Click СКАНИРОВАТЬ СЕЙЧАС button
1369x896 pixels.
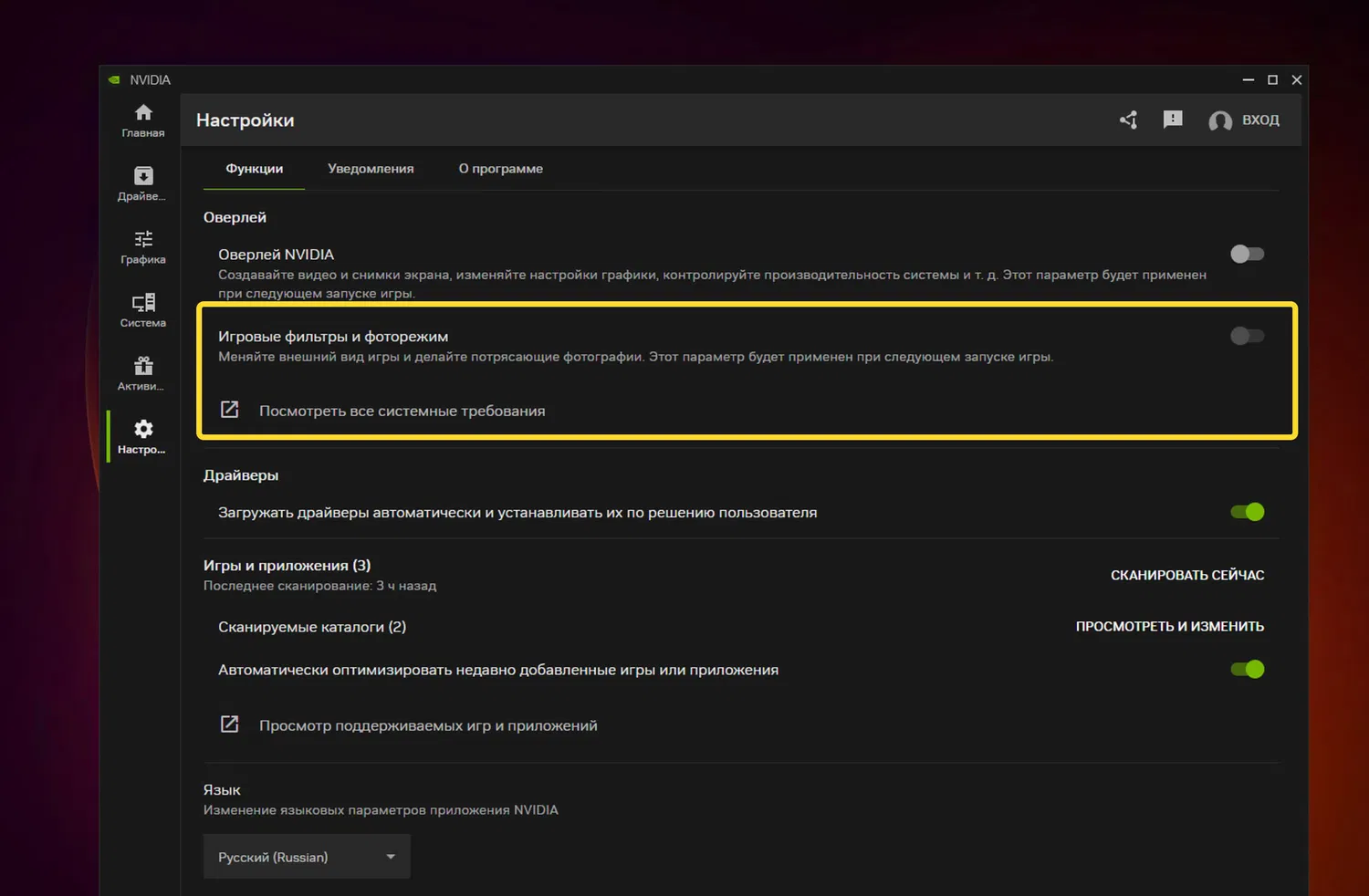[1187, 575]
